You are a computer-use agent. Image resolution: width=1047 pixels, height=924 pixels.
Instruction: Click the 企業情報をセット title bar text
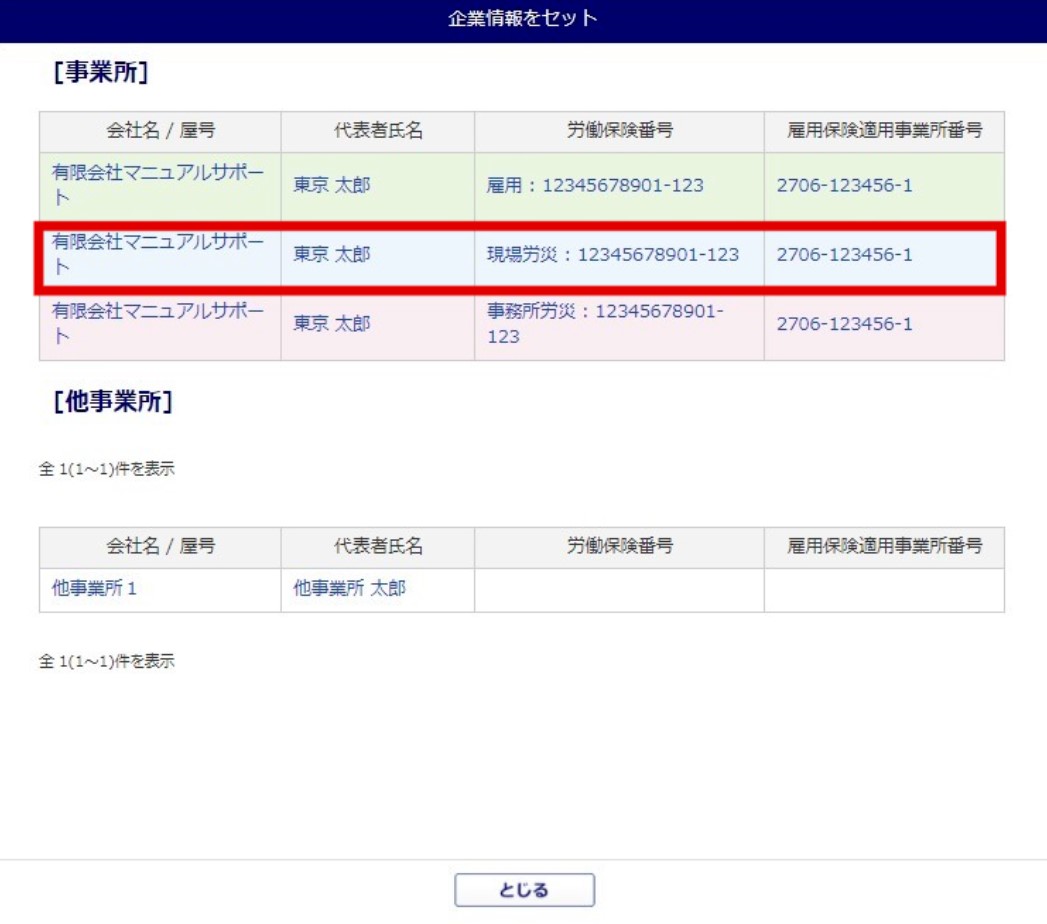point(523,18)
